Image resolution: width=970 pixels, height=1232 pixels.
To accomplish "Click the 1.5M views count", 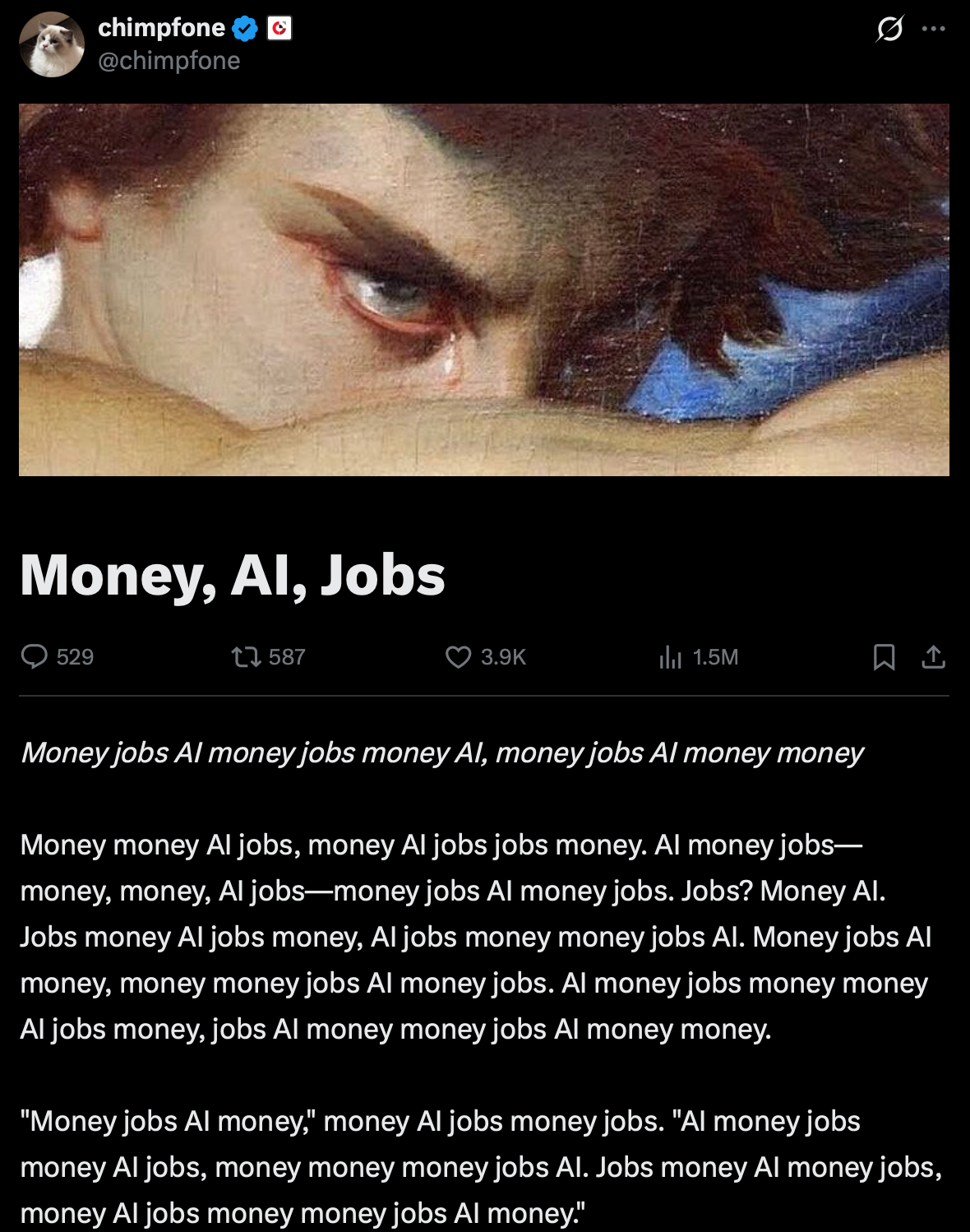I will (x=715, y=657).
